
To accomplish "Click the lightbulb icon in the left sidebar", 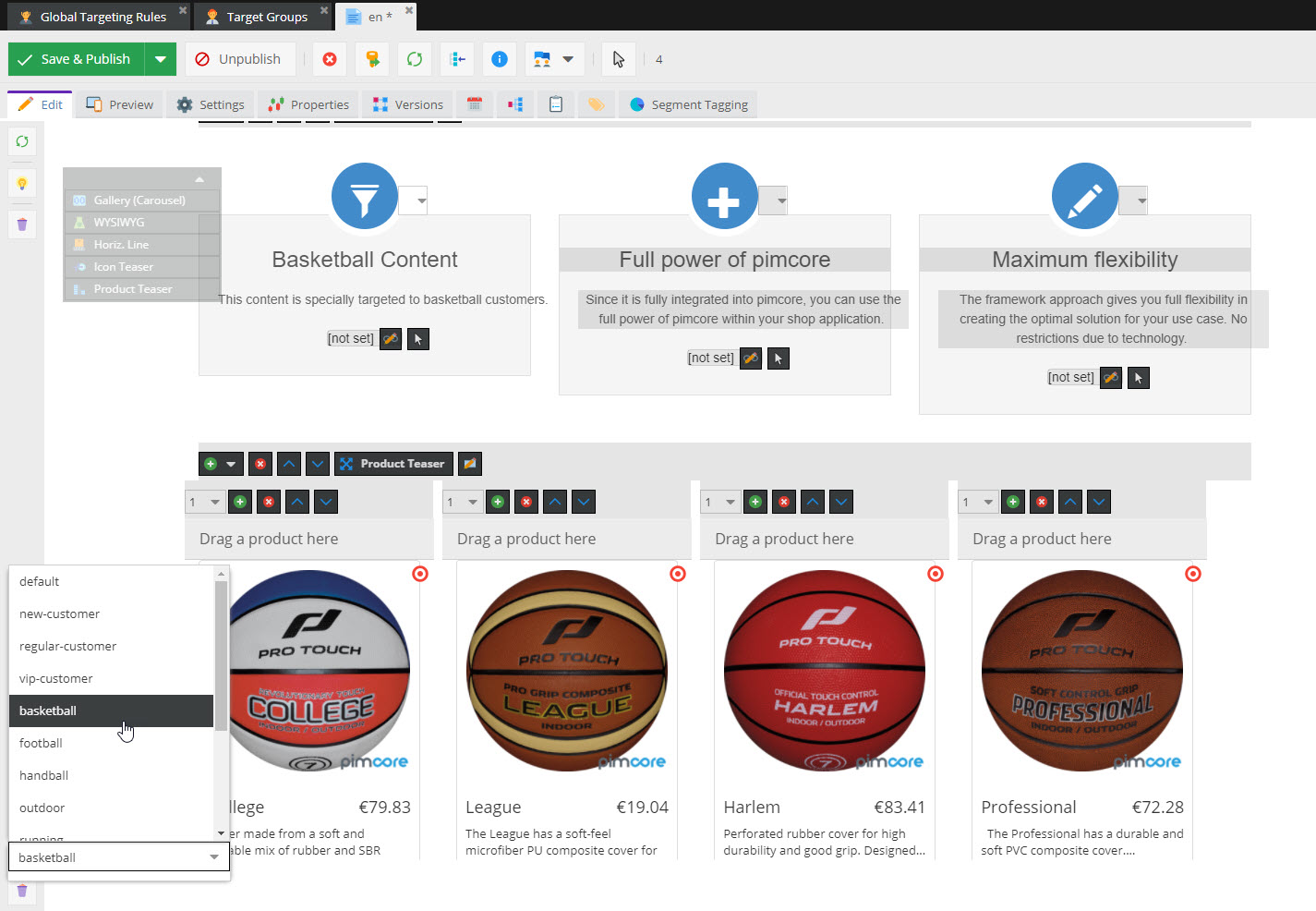I will [x=22, y=183].
